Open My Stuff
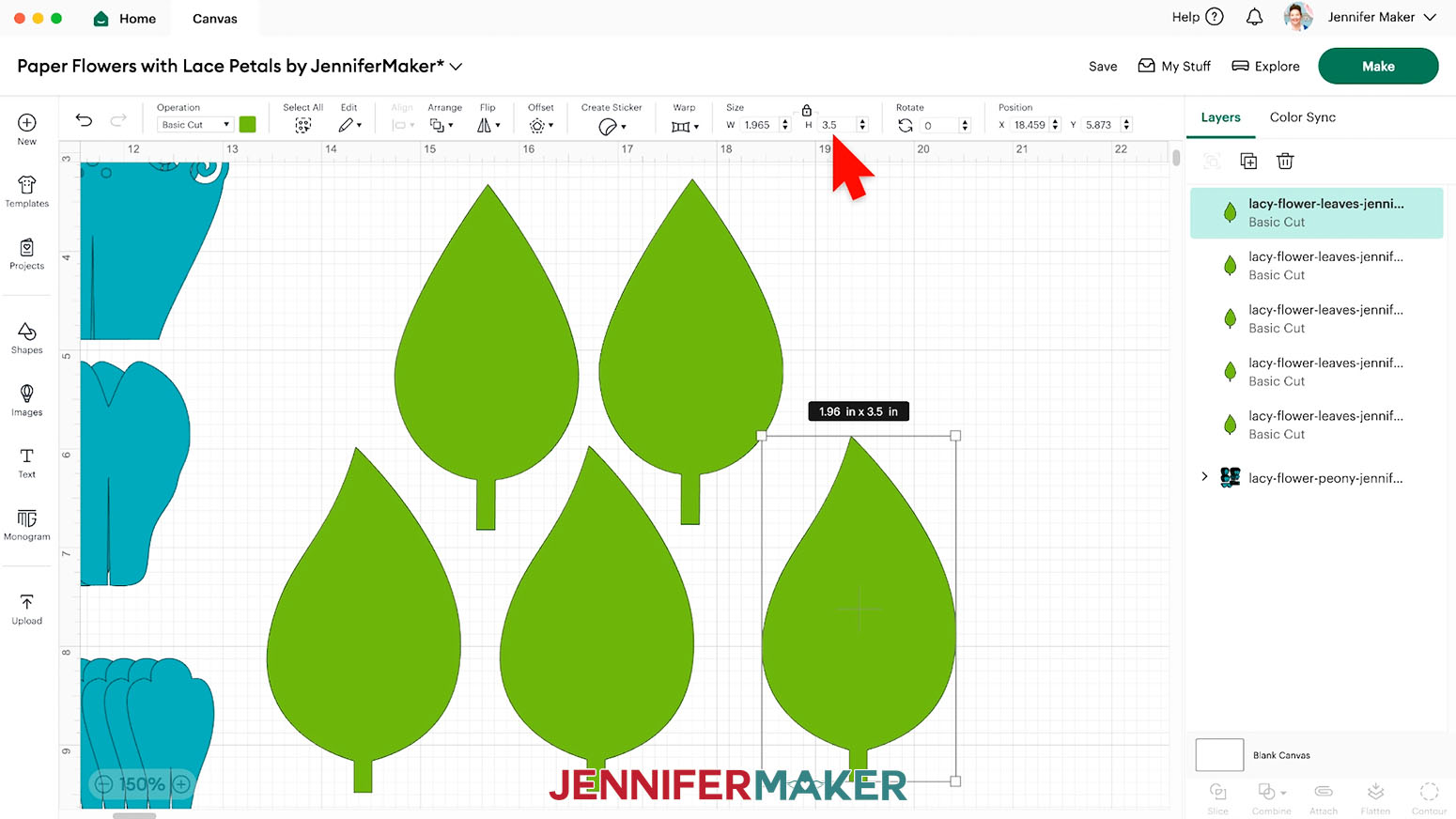Screen dimensions: 1456x819 (x=1174, y=66)
